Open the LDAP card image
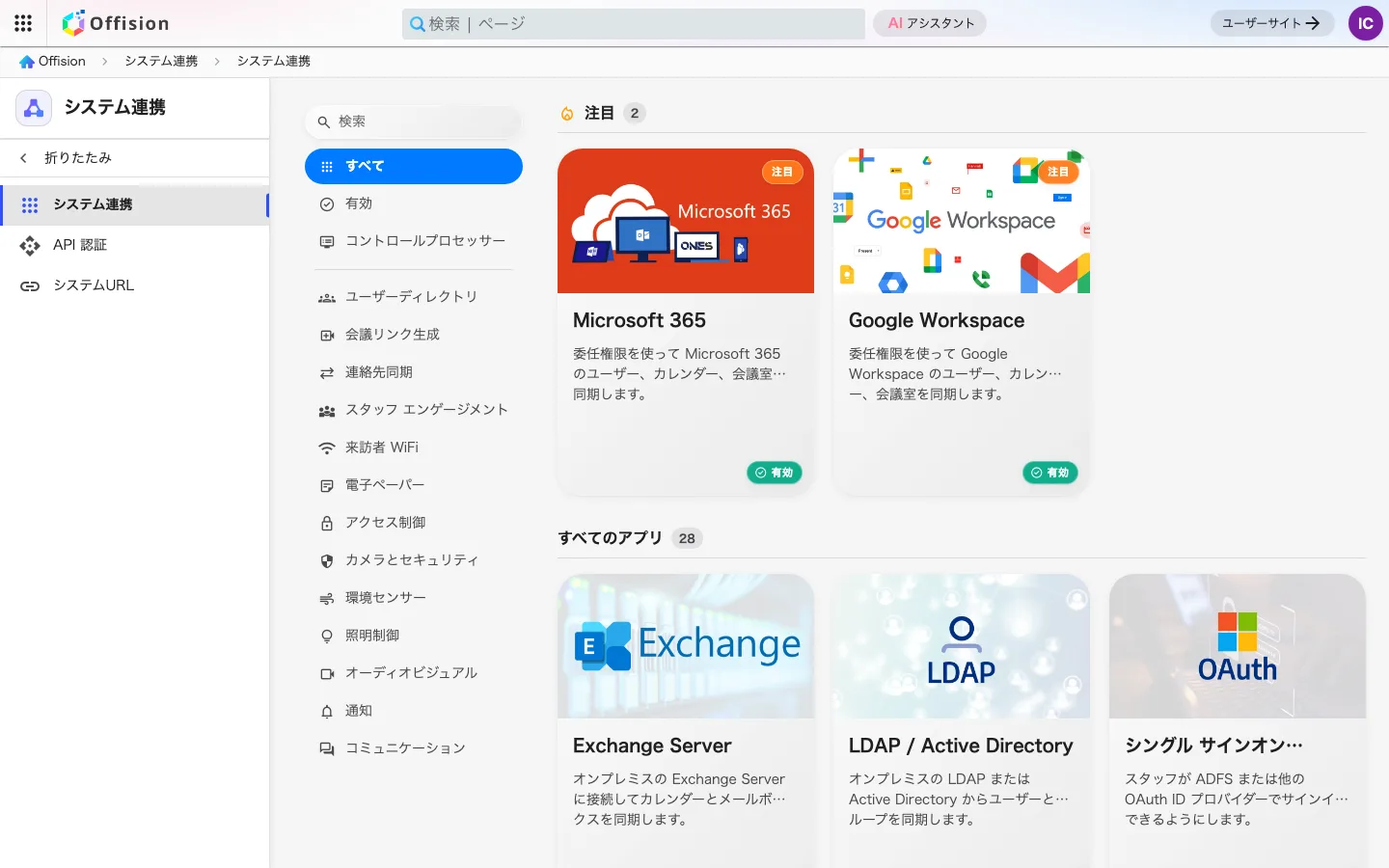 962,646
